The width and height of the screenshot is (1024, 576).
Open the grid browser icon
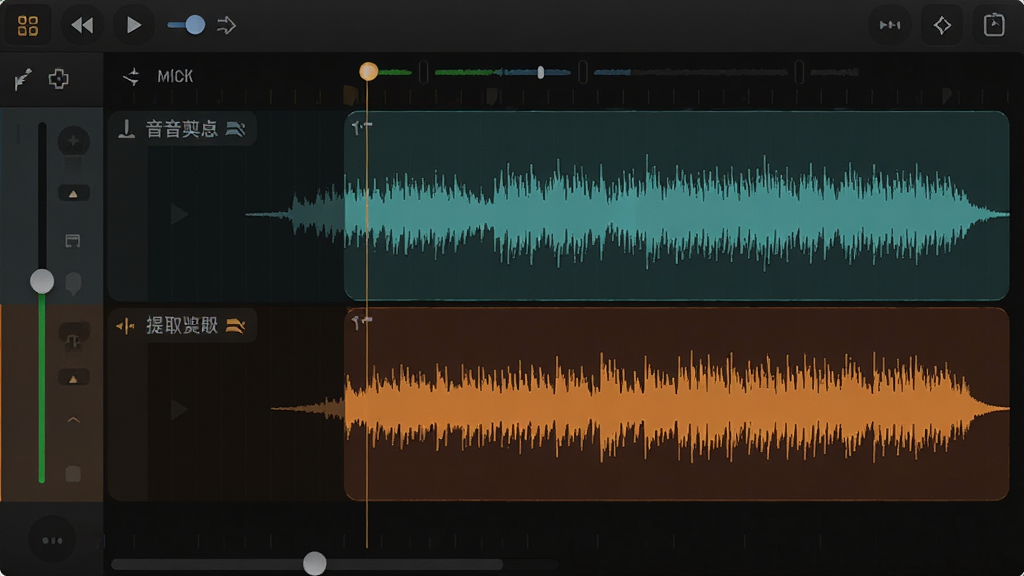[x=27, y=25]
